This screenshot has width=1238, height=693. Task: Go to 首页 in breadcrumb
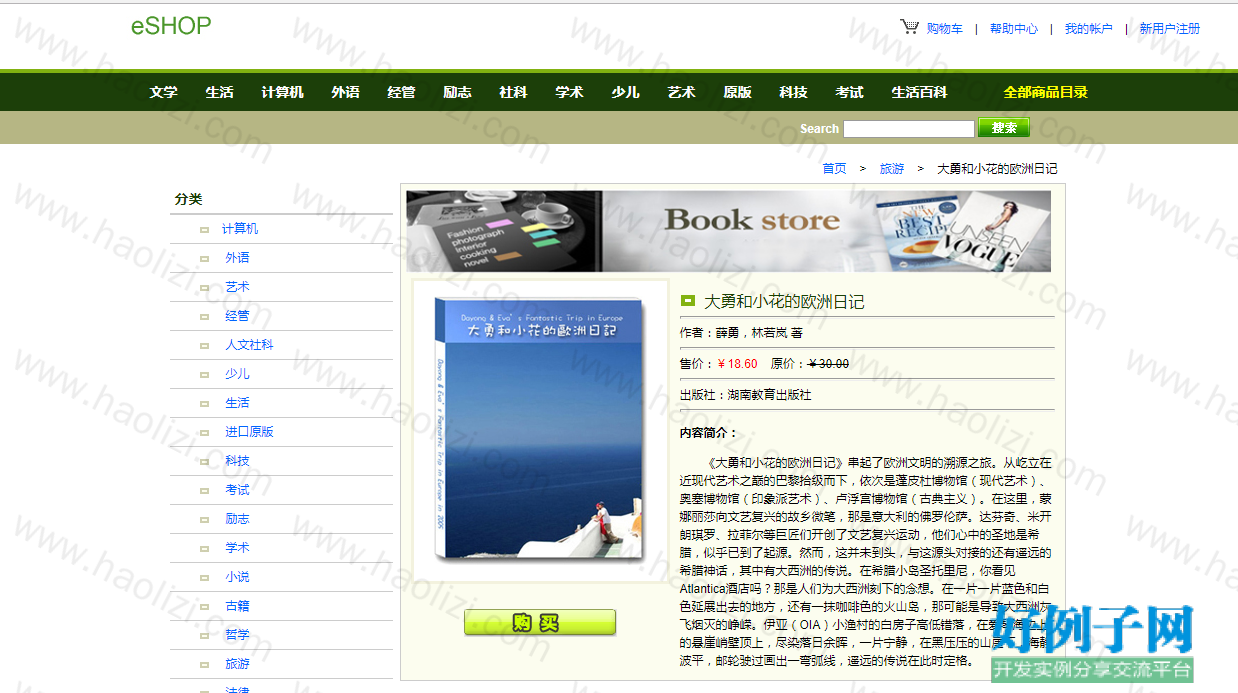834,169
